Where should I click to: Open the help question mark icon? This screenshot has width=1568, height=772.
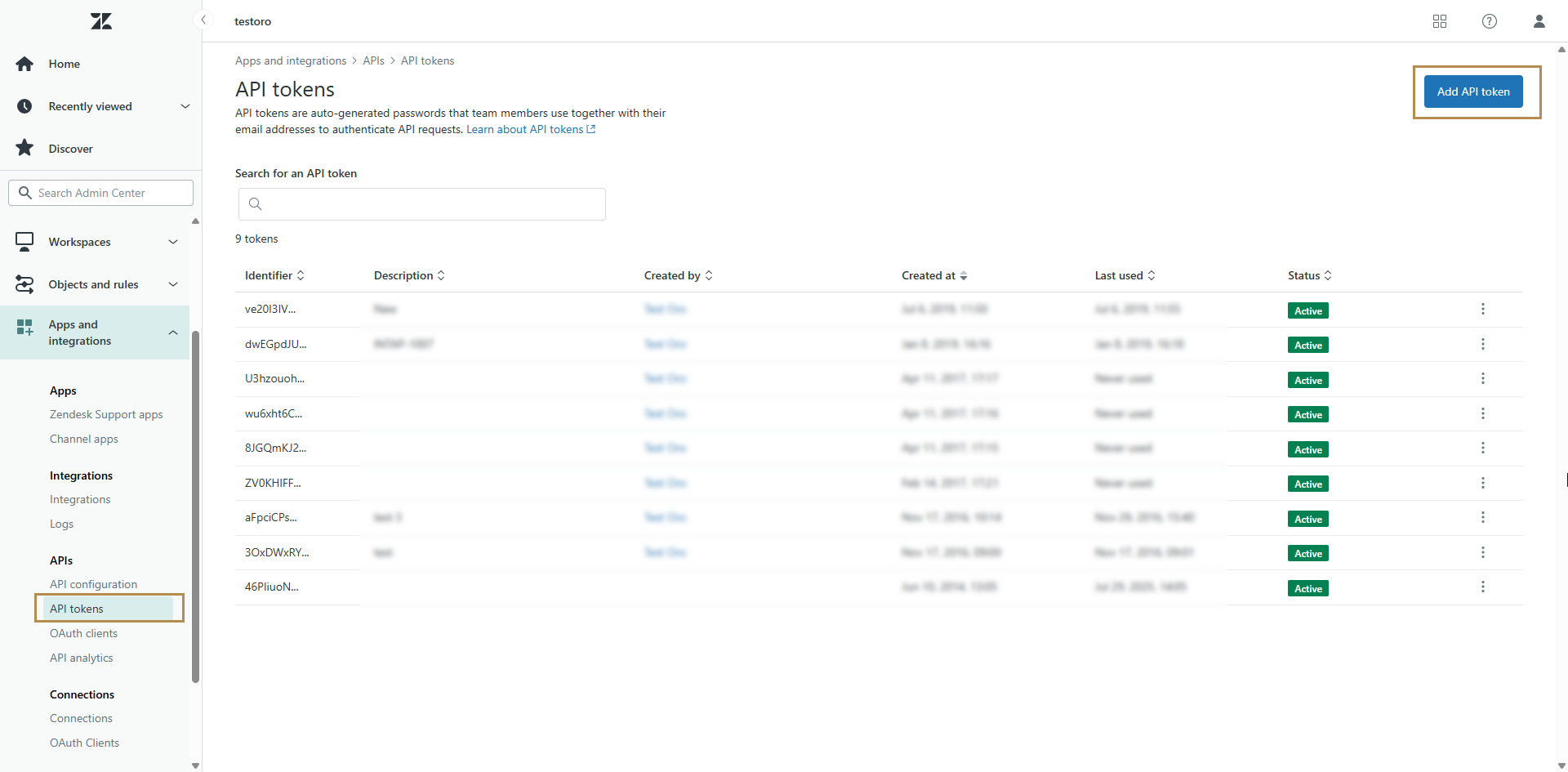1490,21
